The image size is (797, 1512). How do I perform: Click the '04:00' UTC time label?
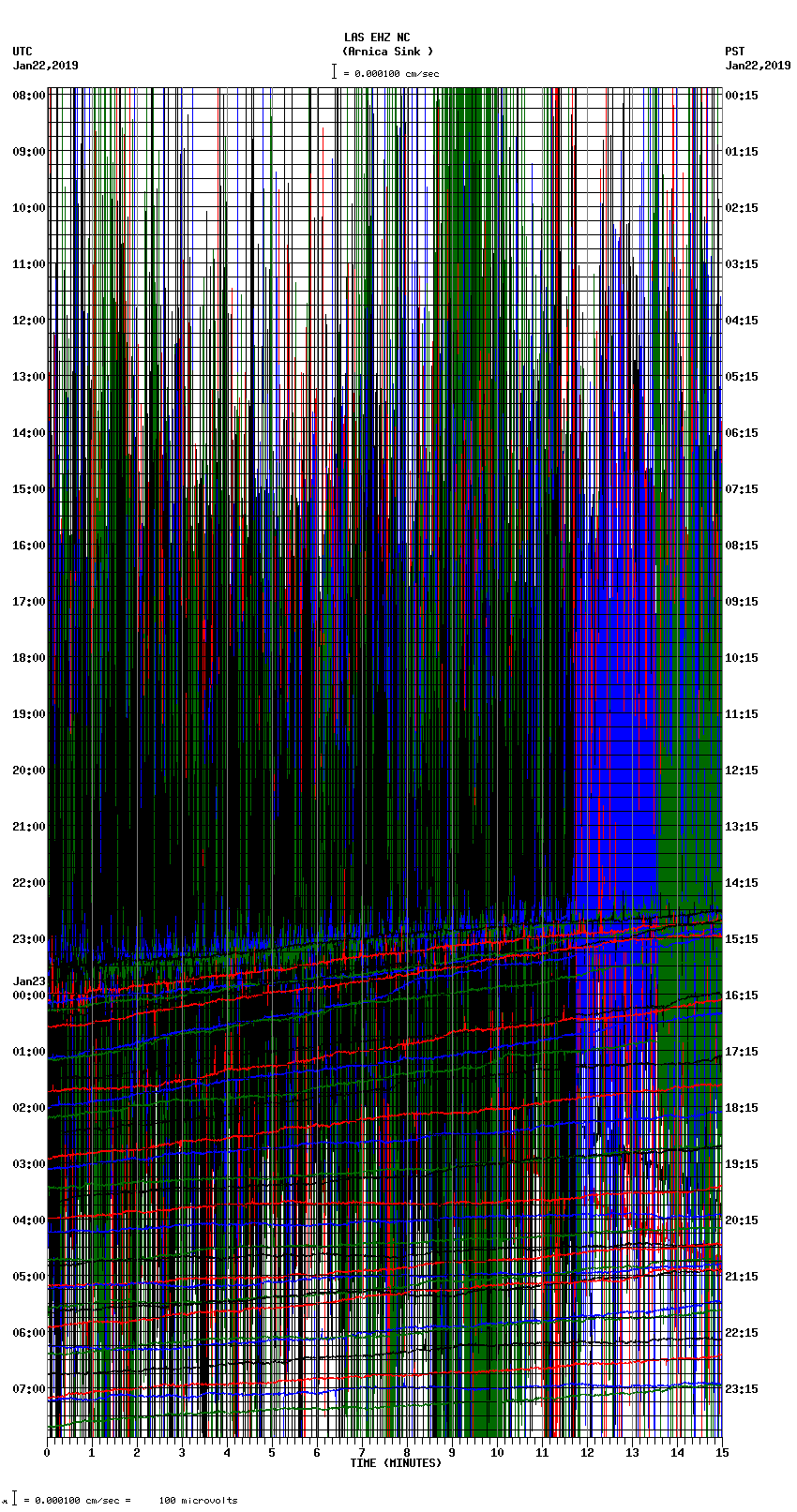pos(29,1220)
